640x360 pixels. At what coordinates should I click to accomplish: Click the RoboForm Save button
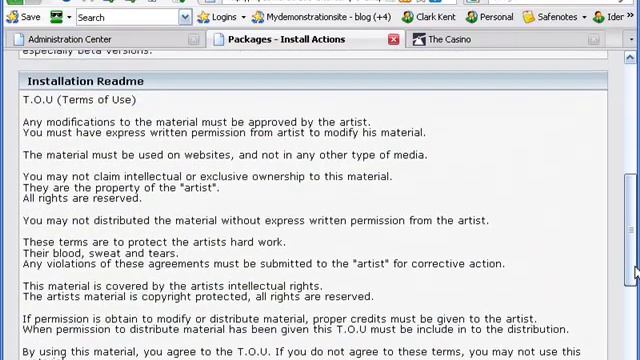pos(23,17)
